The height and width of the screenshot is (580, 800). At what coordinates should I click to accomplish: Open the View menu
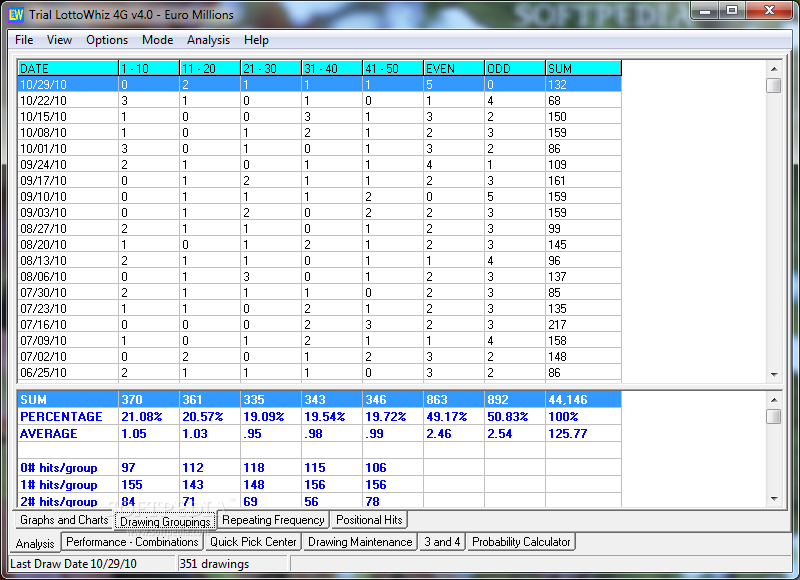coord(59,40)
